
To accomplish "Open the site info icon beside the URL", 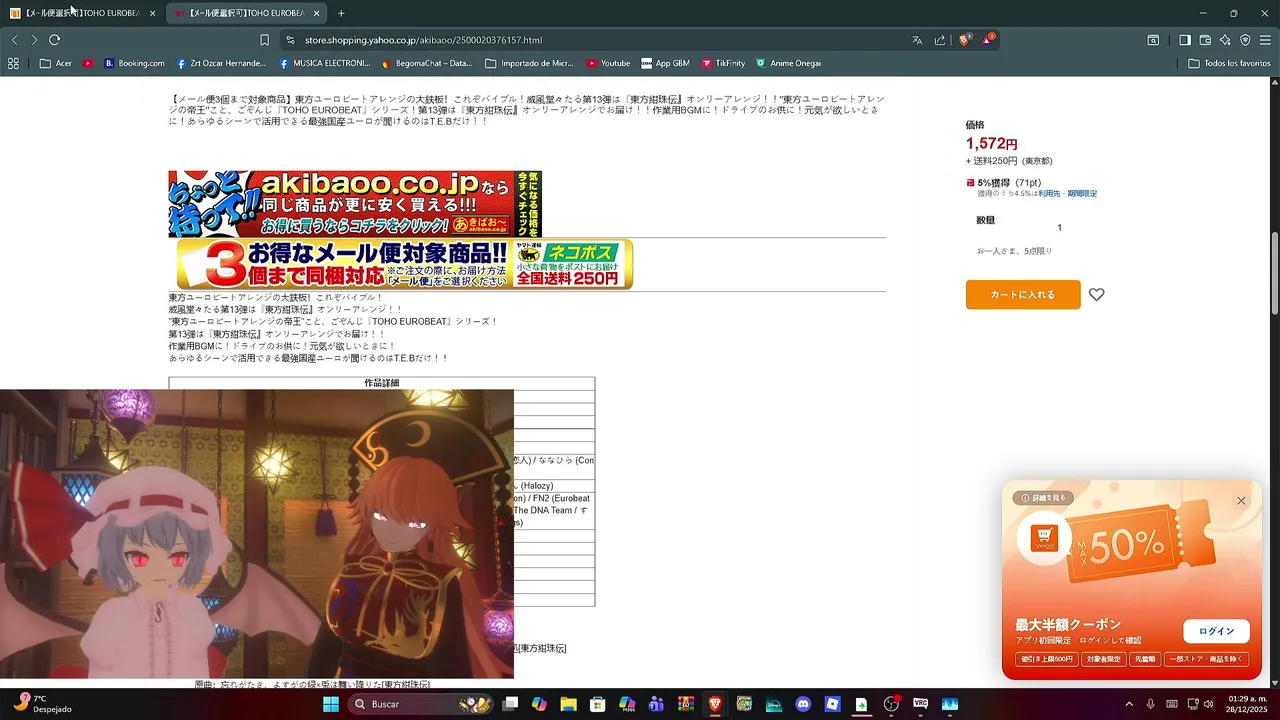I will pyautogui.click(x=290, y=40).
